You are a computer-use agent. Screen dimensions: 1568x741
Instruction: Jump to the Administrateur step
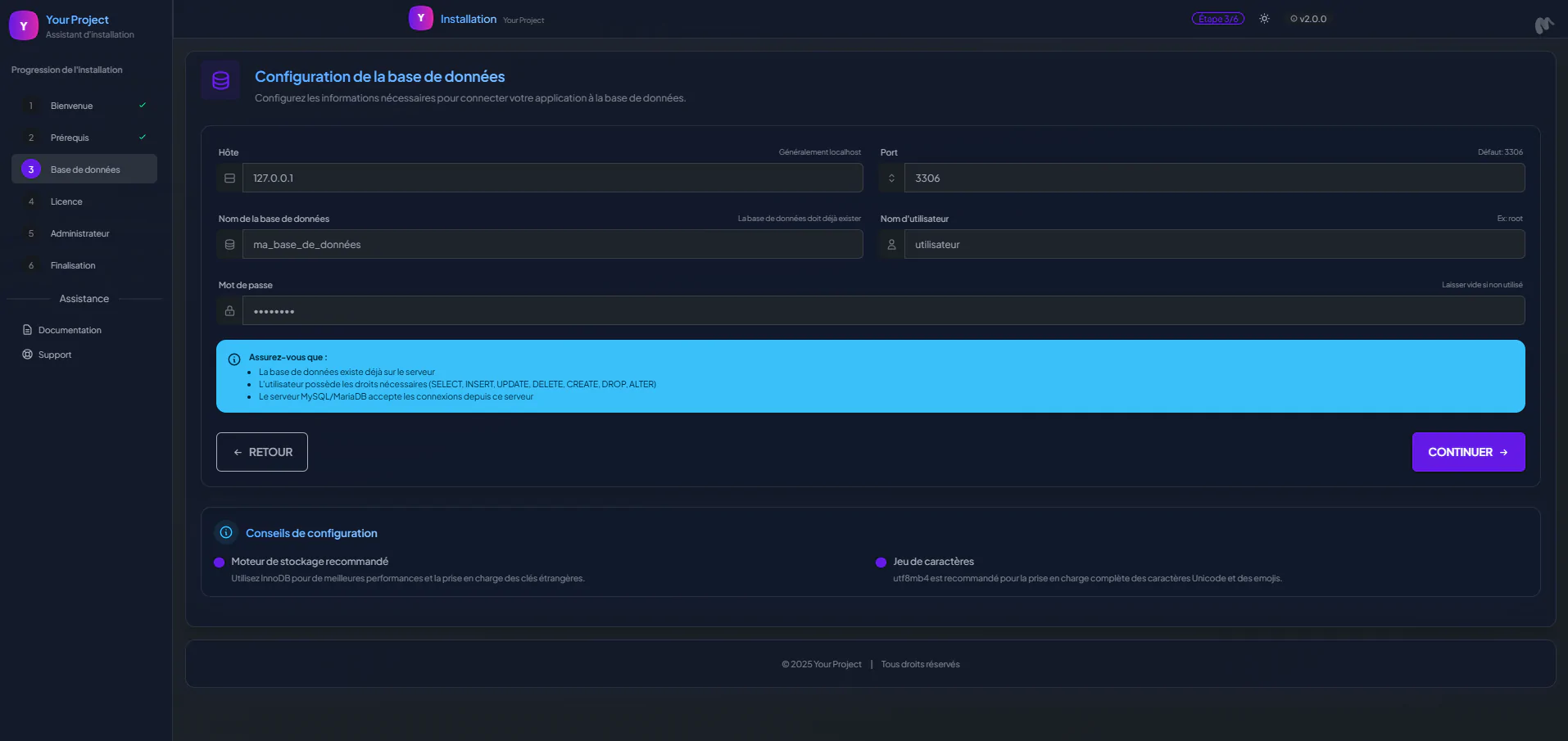(x=79, y=233)
